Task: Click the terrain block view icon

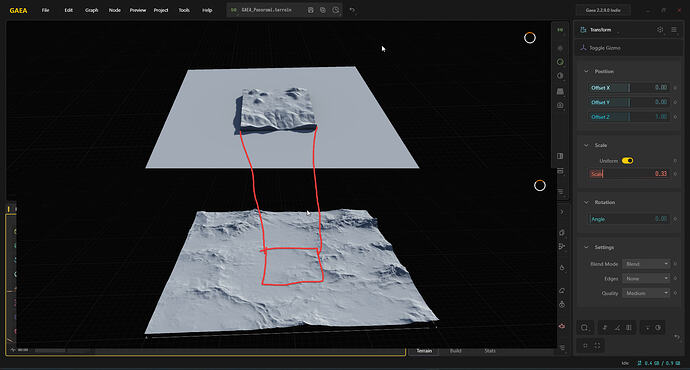Action: (x=560, y=91)
